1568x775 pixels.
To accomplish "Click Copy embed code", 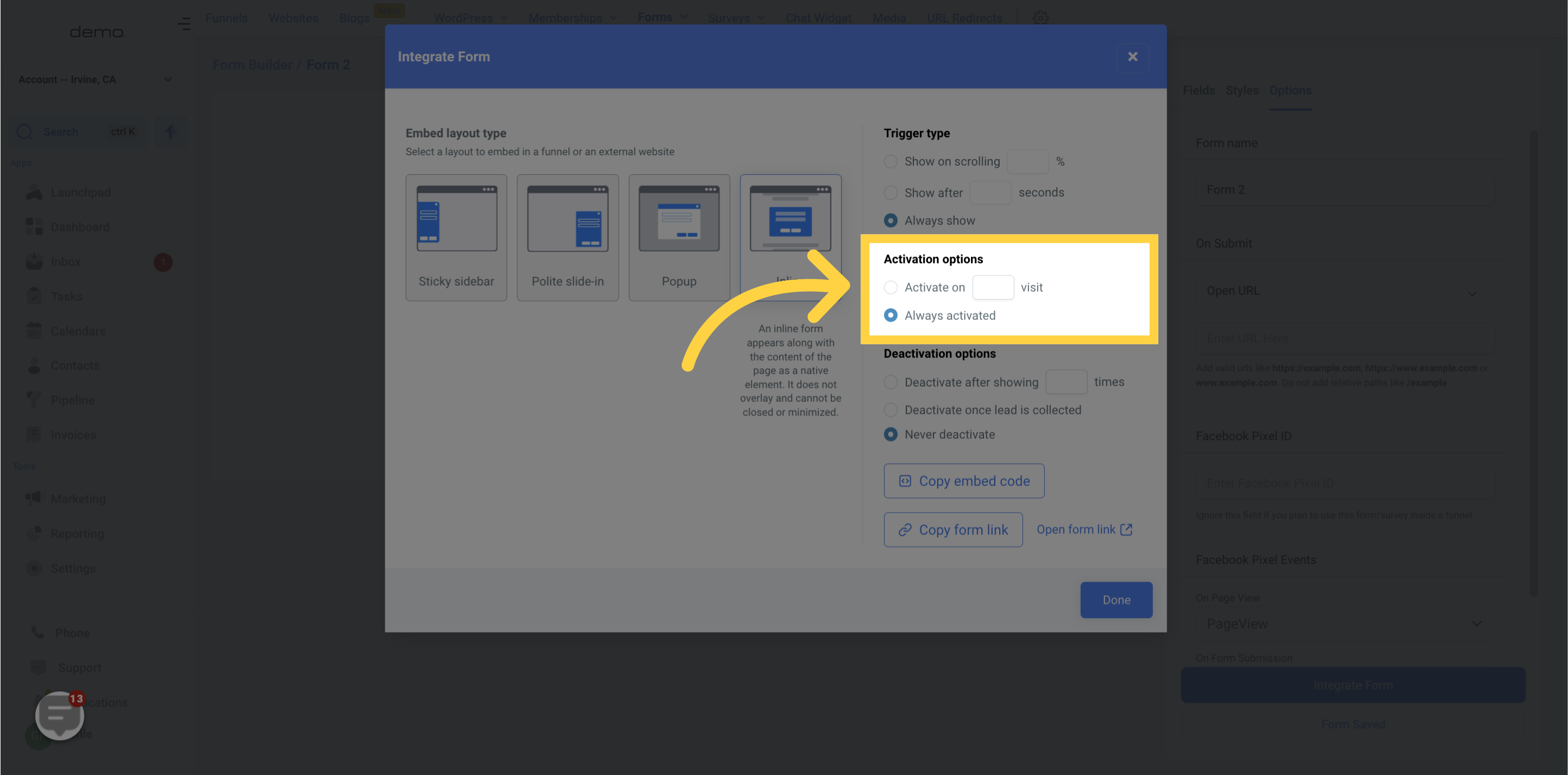I will point(964,481).
